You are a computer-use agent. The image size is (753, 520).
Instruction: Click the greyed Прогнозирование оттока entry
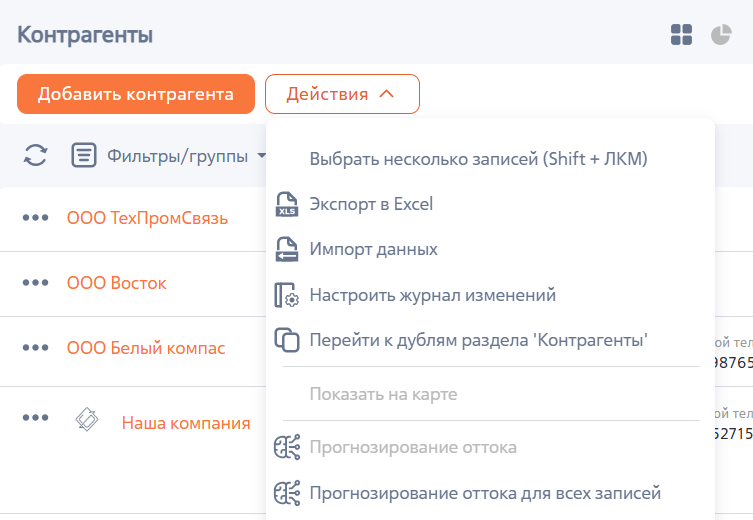[413, 447]
